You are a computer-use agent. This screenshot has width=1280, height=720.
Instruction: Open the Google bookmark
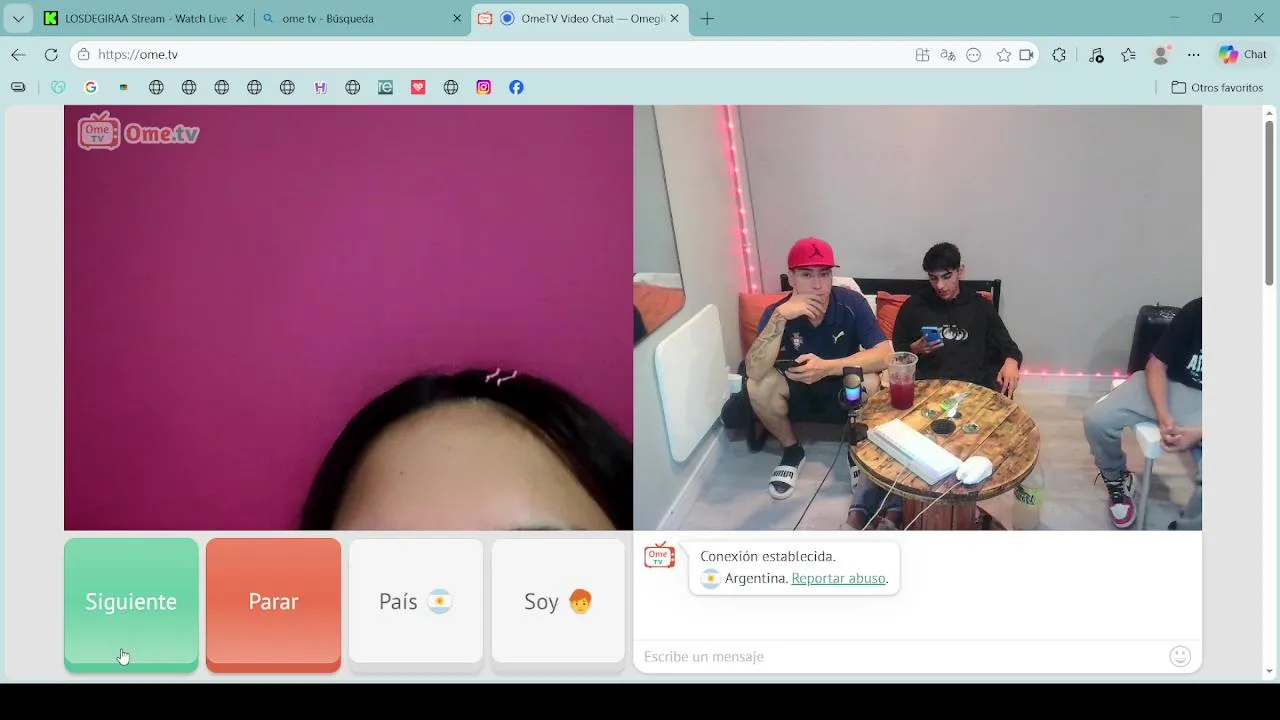[x=90, y=88]
